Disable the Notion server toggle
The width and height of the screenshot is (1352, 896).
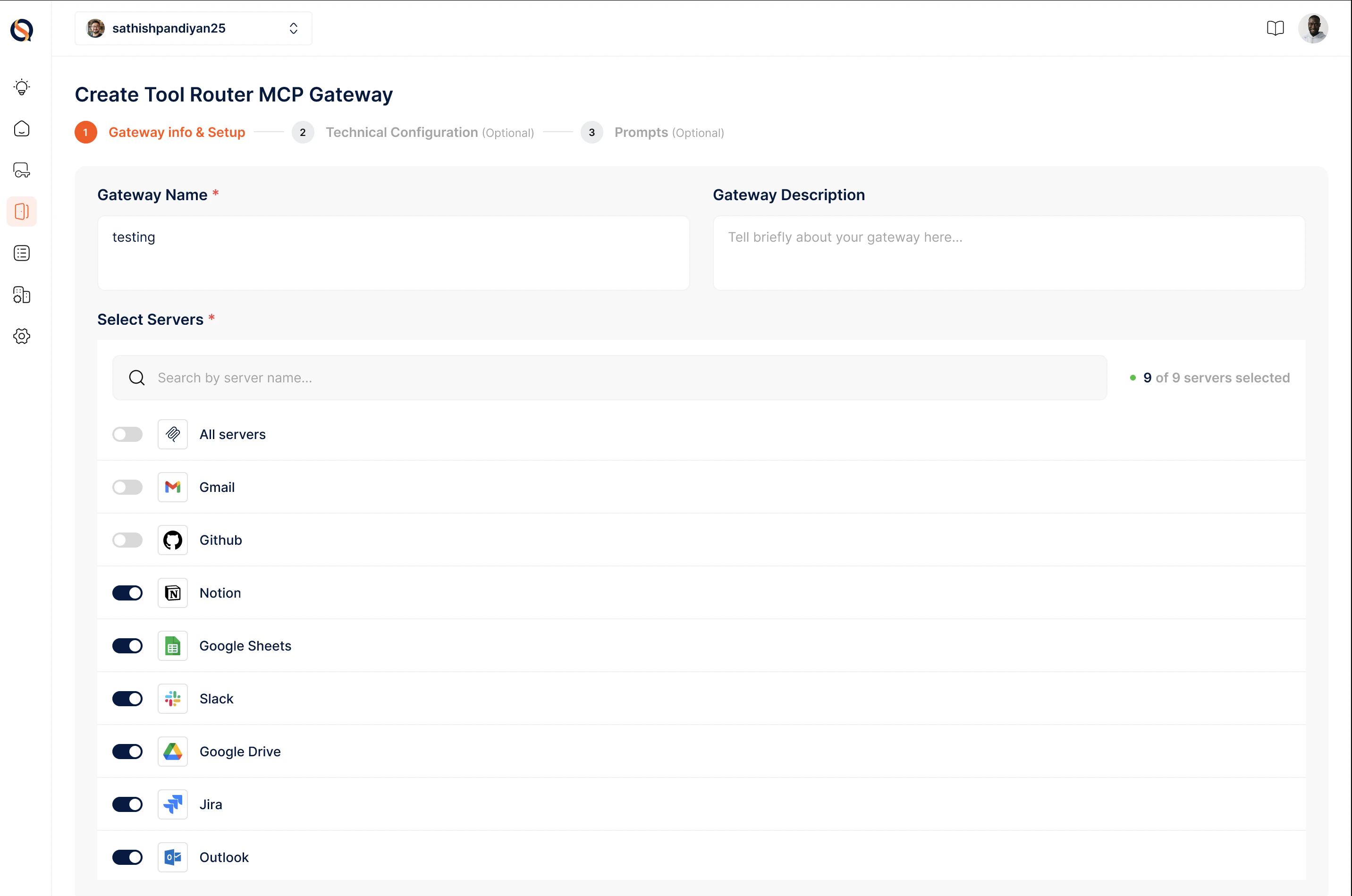pos(127,593)
